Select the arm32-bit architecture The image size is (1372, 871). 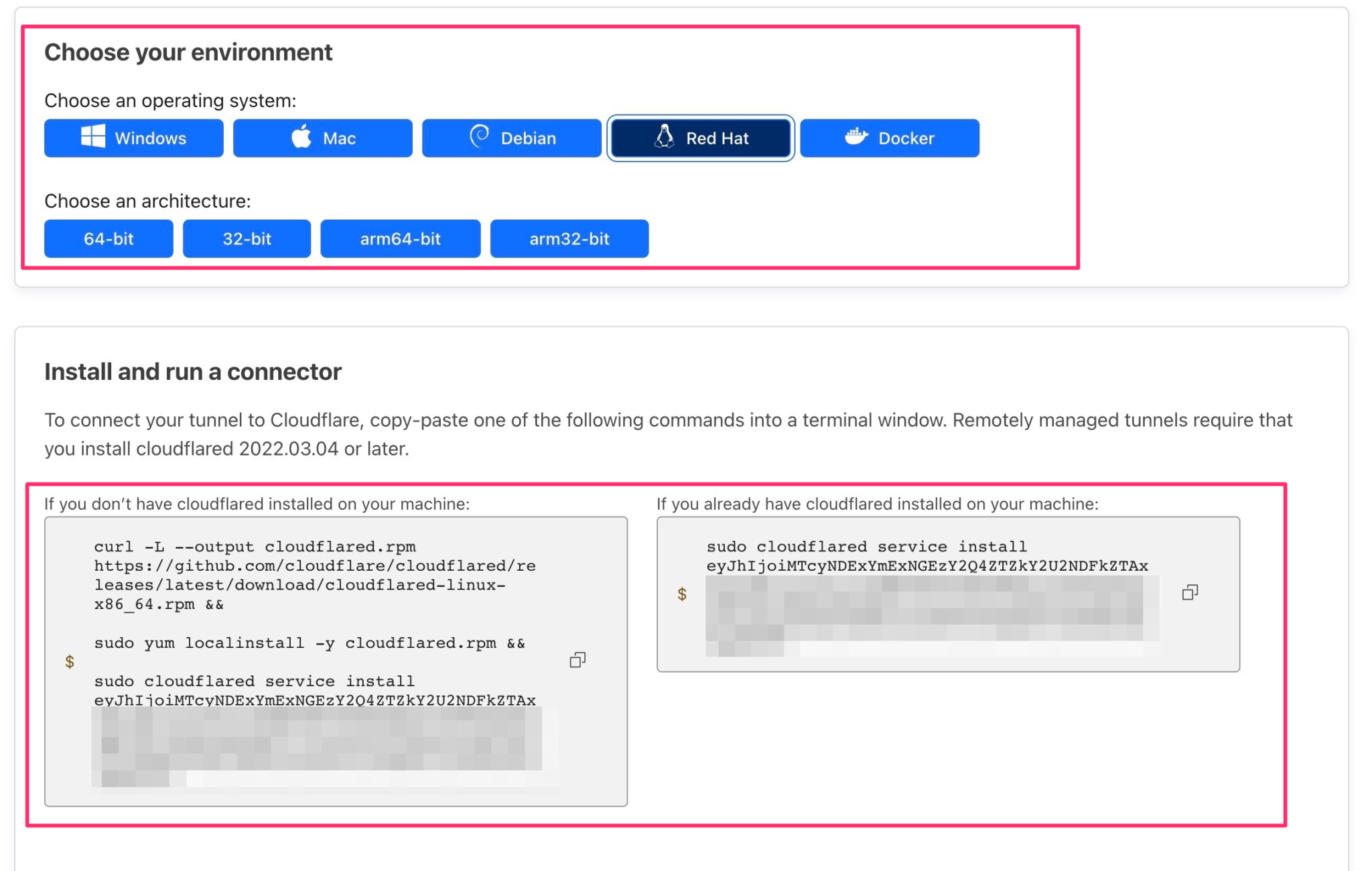[569, 239]
